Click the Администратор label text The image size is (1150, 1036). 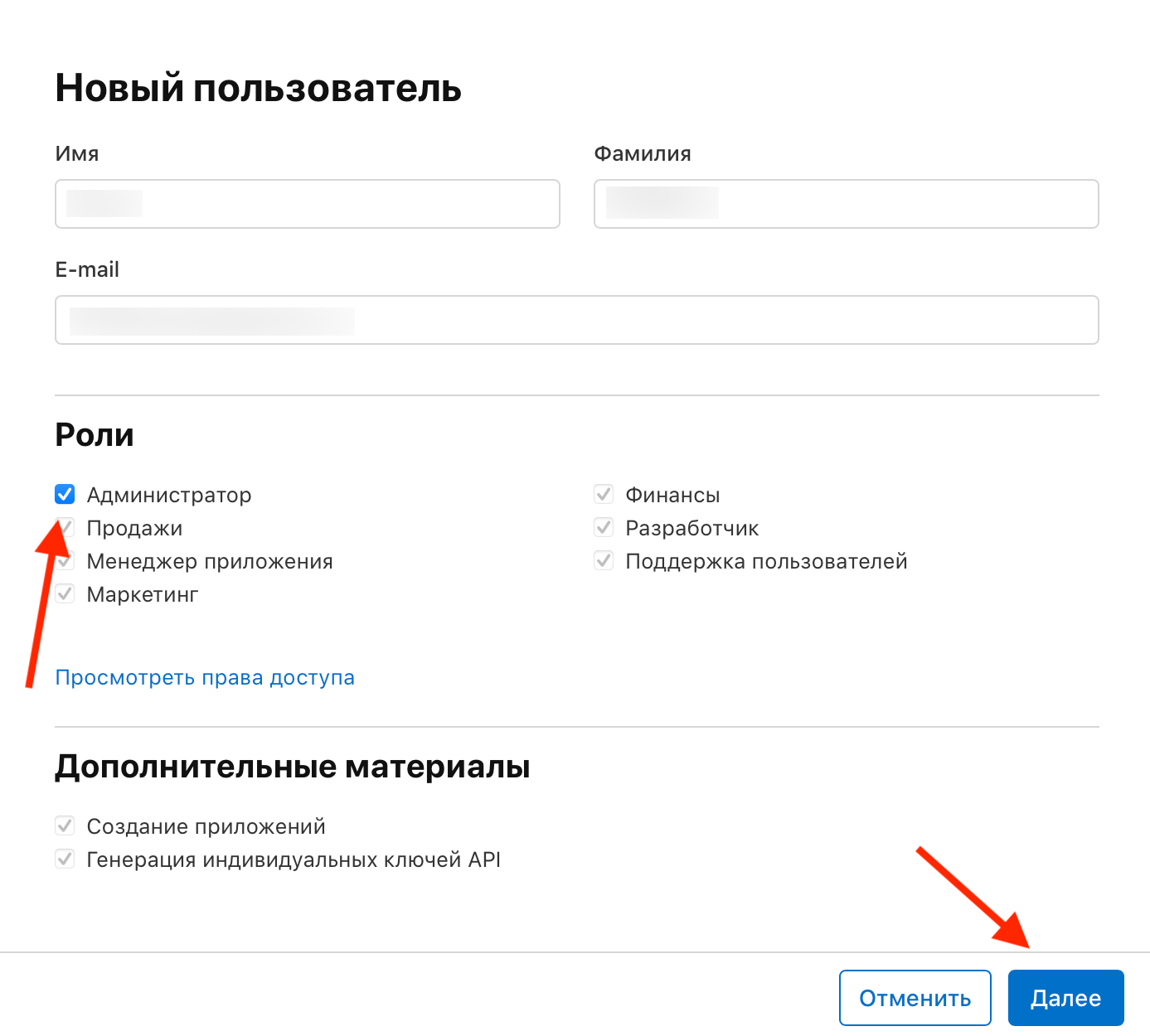pos(169,496)
